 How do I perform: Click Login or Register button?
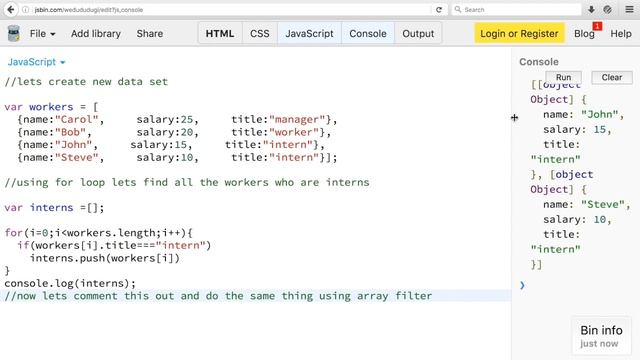[x=519, y=33]
